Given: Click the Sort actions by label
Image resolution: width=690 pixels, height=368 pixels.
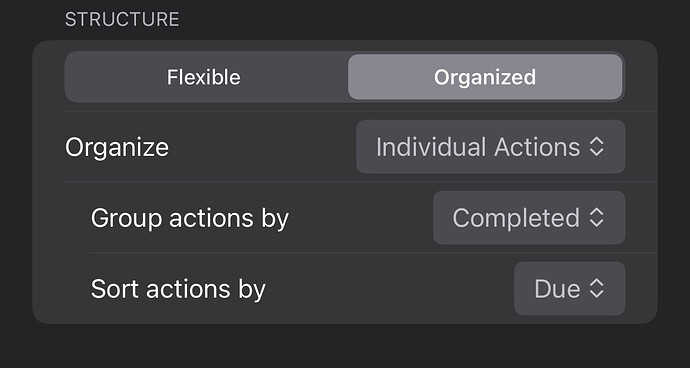Looking at the screenshot, I should [x=178, y=289].
